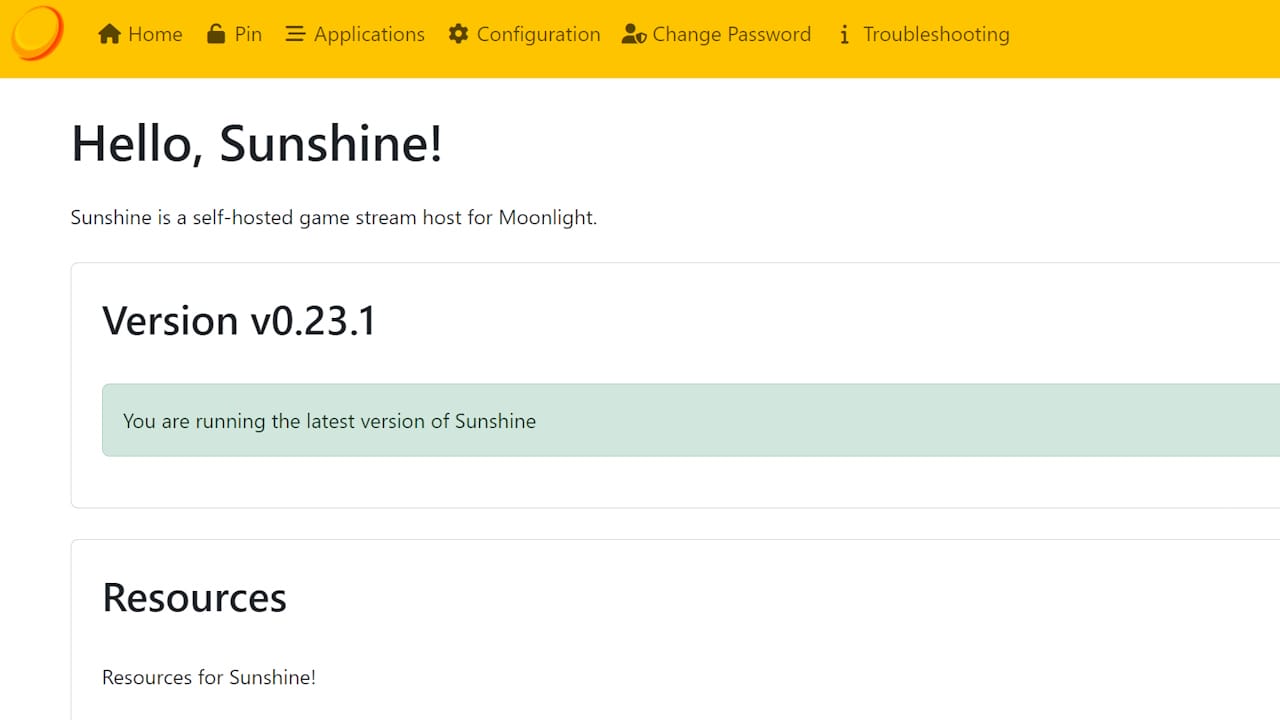Click the Applications list icon
Screen dimensions: 1280x720
(295, 34)
